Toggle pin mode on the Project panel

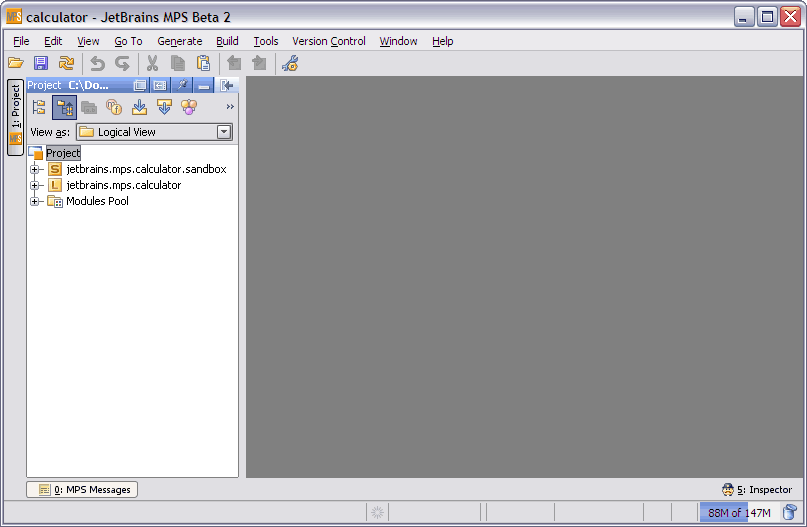pos(183,86)
